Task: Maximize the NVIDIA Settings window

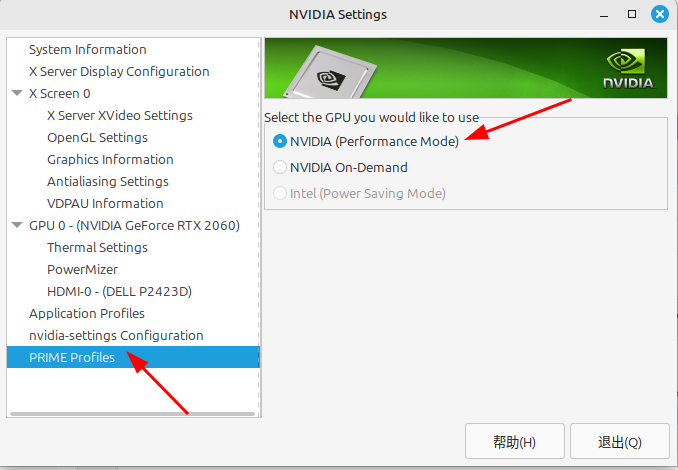Action: 632,15
